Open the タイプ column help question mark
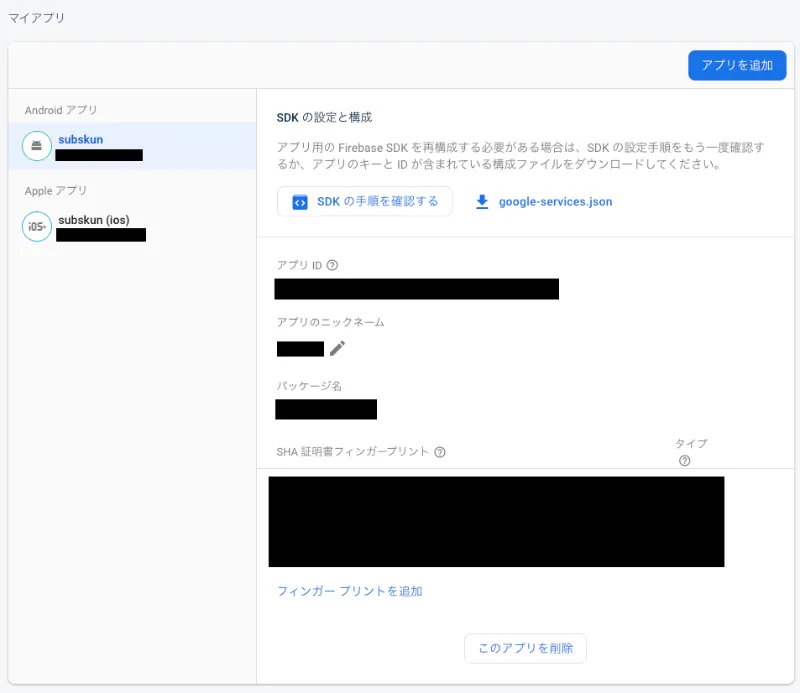This screenshot has width=800, height=693. pyautogui.click(x=683, y=460)
